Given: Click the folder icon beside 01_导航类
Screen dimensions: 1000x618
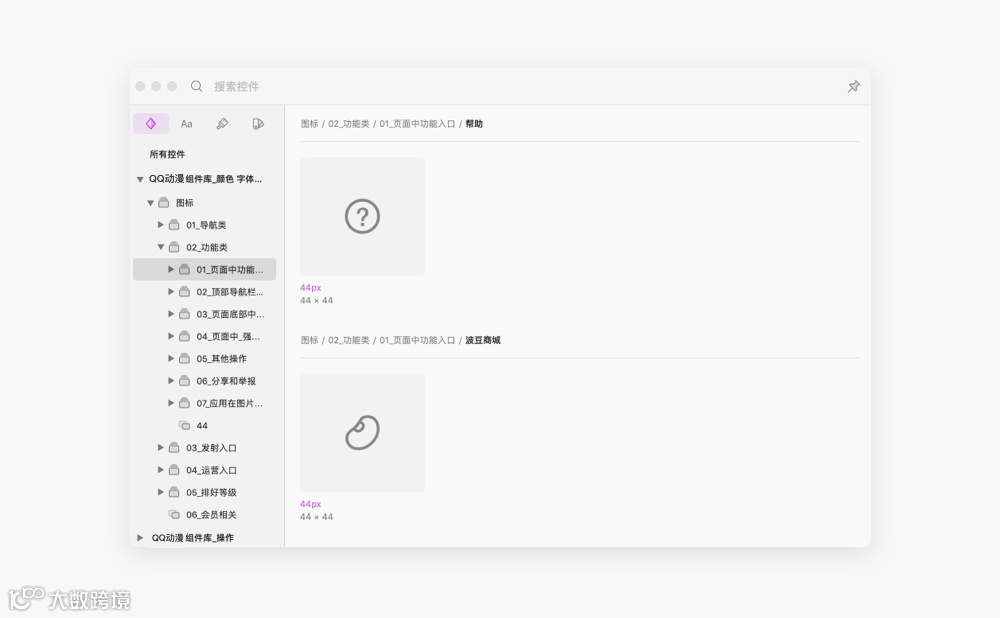Looking at the screenshot, I should coord(174,224).
